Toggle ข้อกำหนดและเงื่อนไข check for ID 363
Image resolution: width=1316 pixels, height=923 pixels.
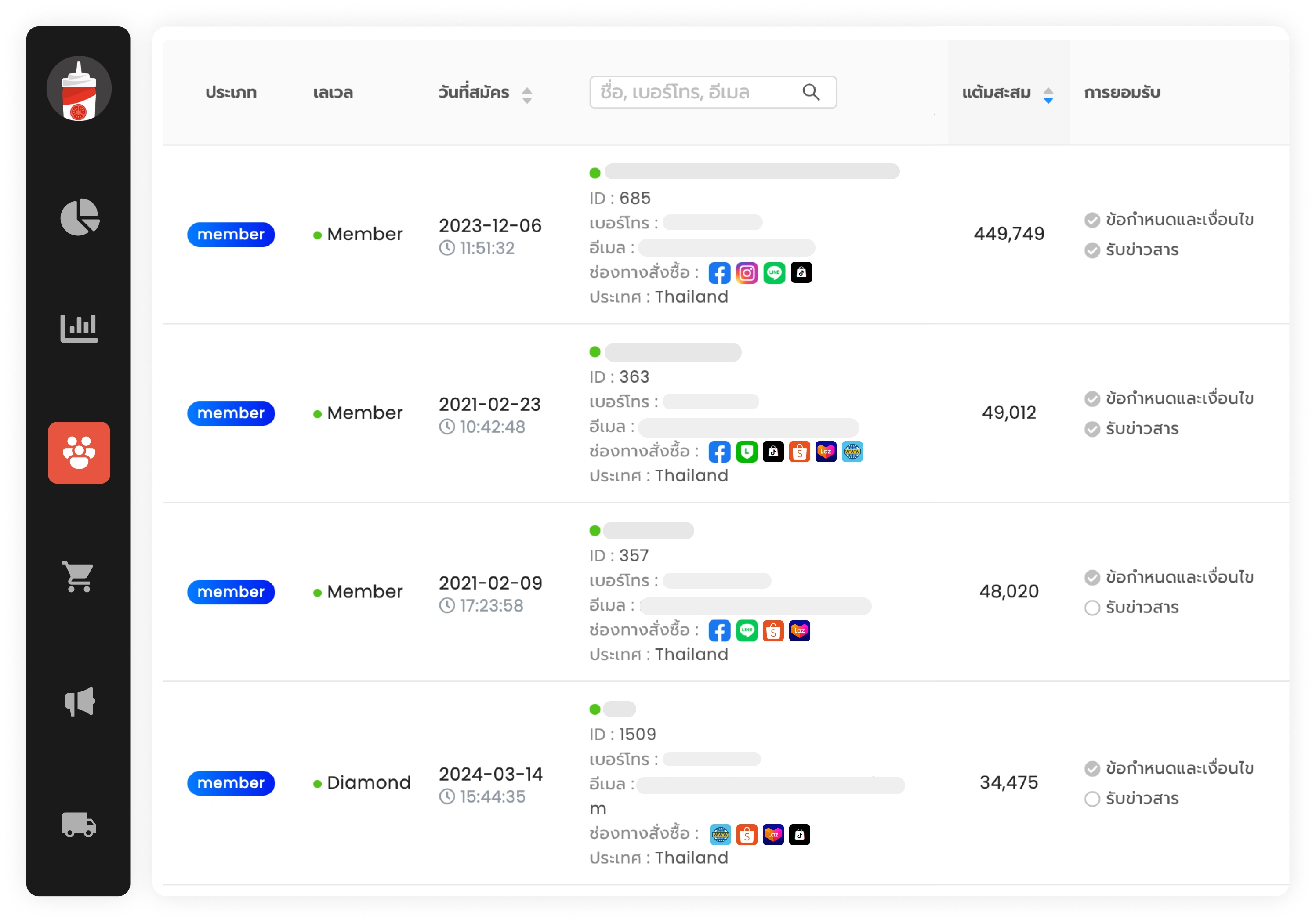click(x=1092, y=399)
